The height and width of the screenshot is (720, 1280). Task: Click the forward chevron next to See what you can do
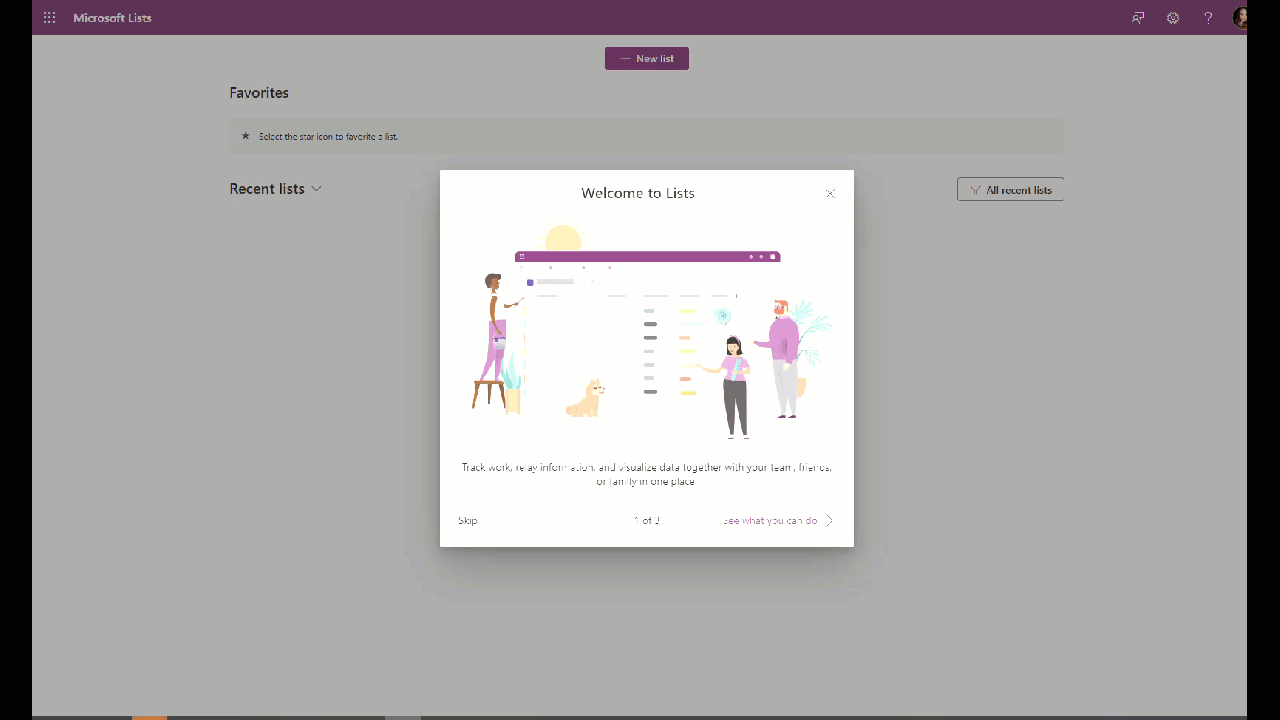click(828, 520)
